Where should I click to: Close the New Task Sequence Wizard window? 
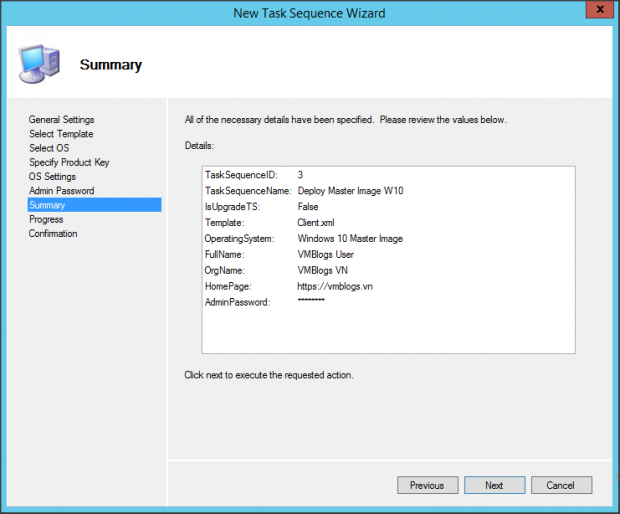596,12
